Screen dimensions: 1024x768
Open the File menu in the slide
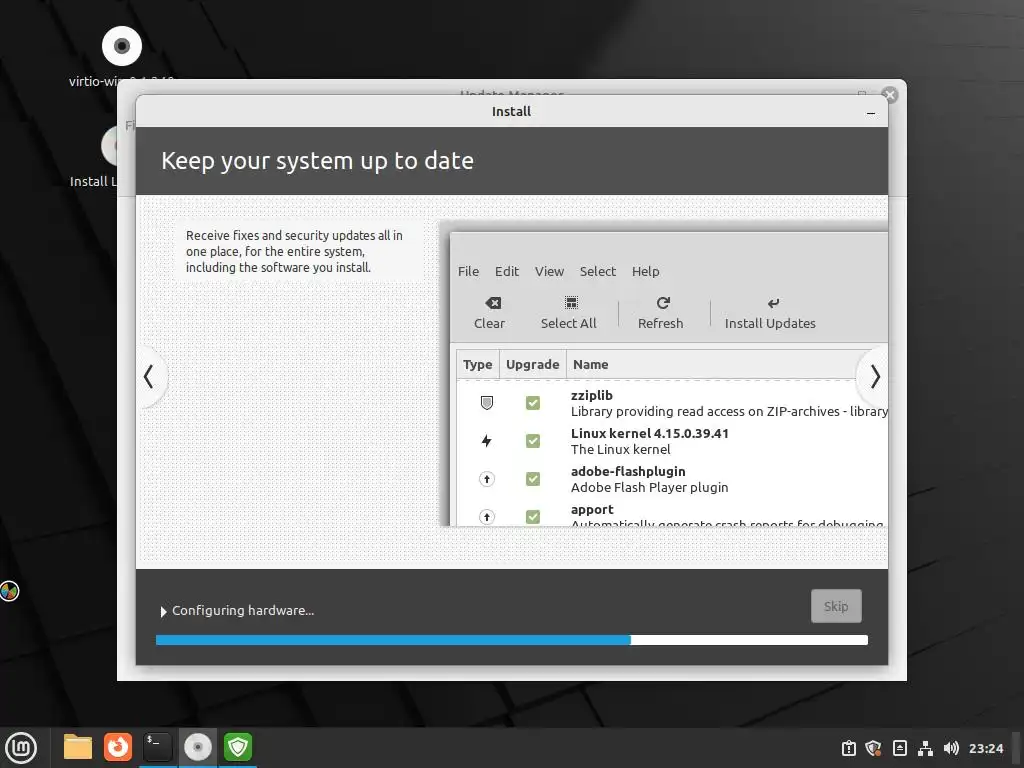point(468,271)
